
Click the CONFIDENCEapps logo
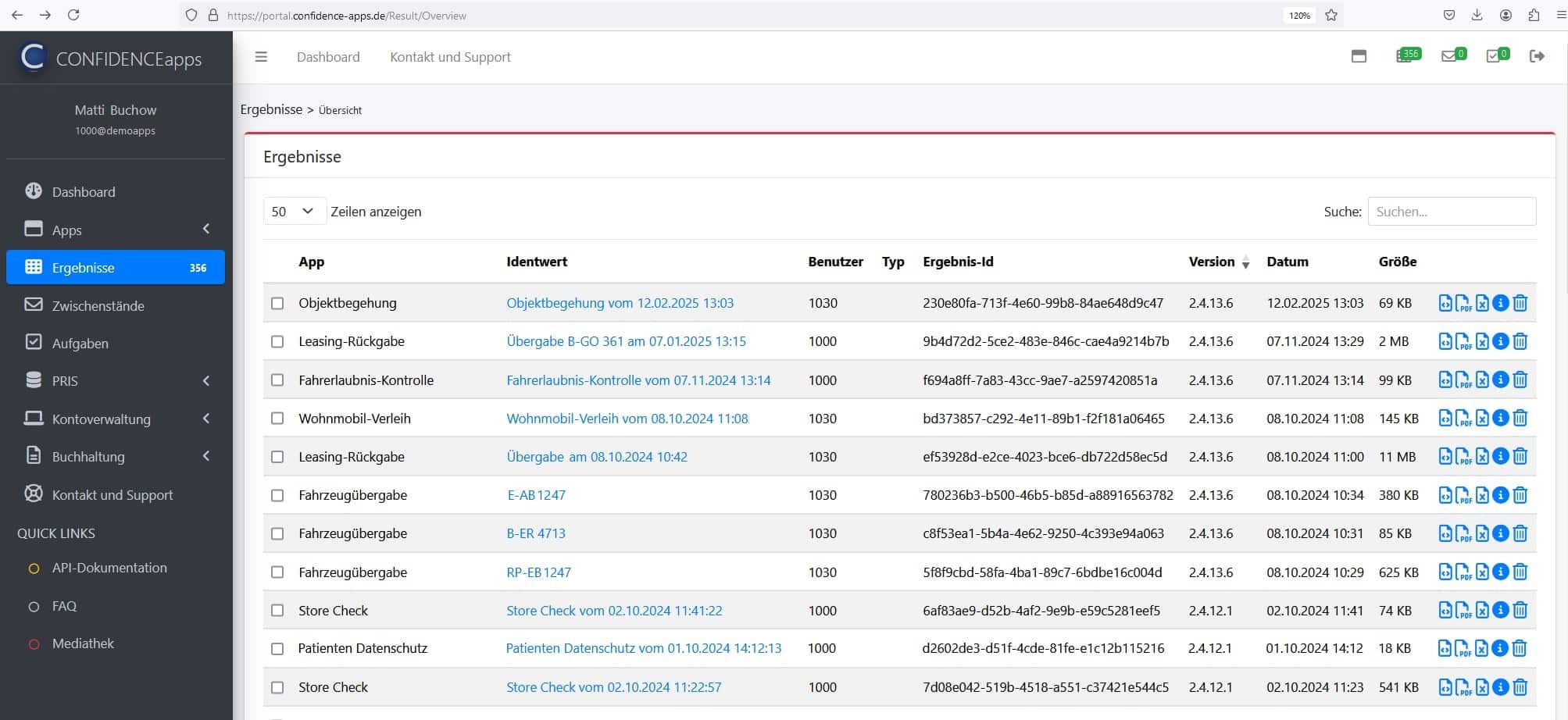111,58
